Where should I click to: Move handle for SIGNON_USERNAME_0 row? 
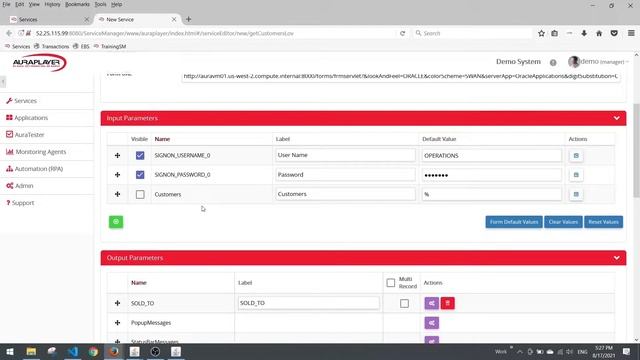118,156
